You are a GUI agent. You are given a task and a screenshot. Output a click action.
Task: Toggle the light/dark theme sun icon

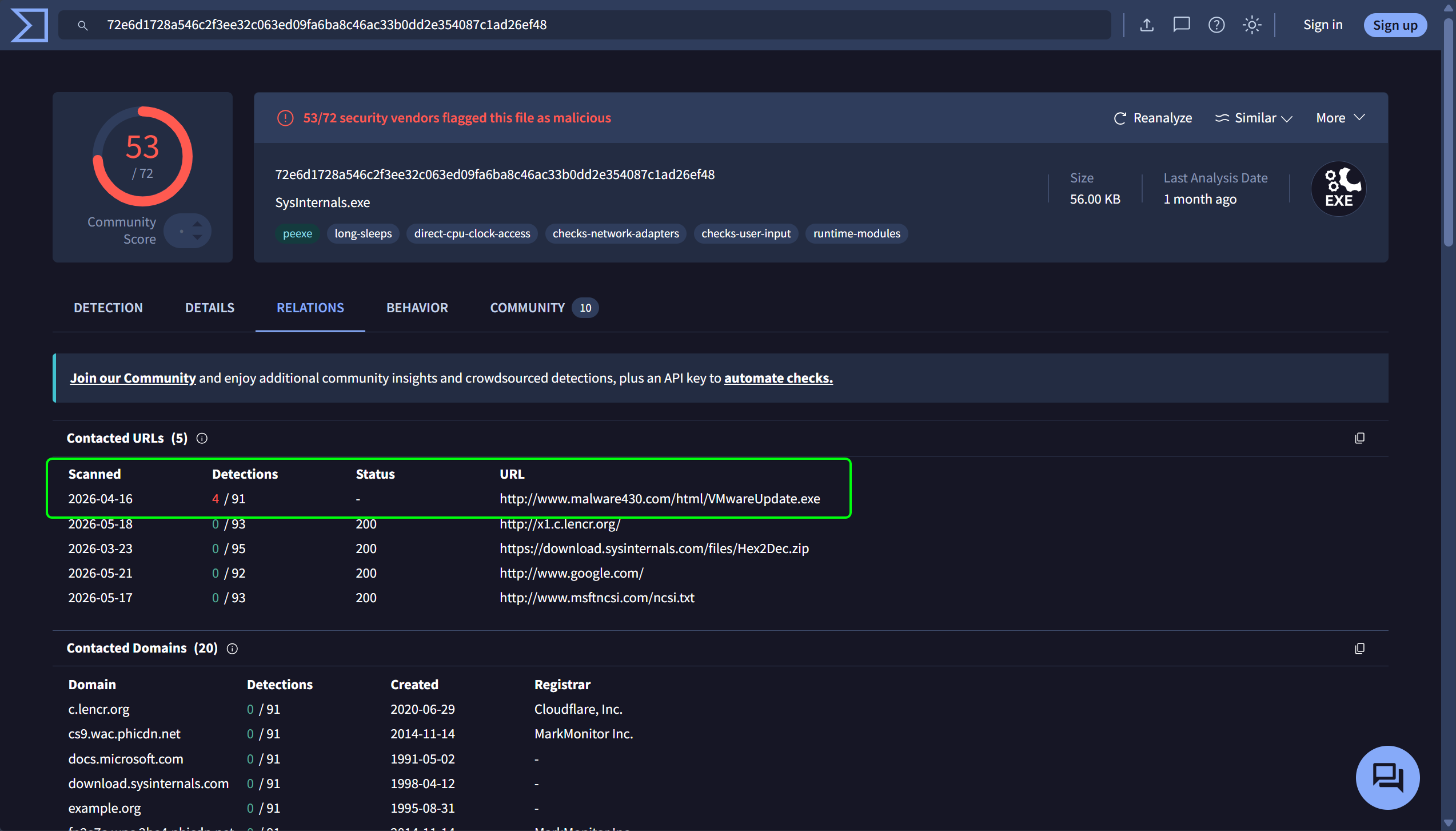1252,25
